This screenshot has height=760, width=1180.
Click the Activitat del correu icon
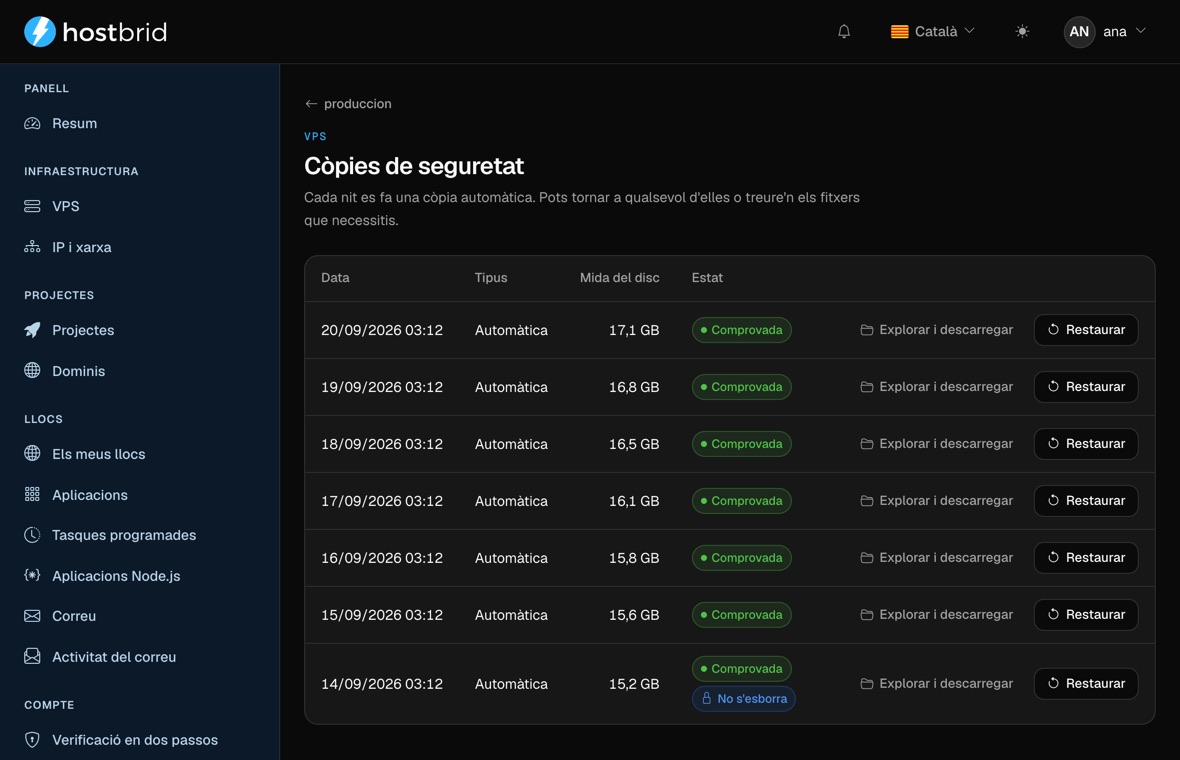click(x=32, y=656)
